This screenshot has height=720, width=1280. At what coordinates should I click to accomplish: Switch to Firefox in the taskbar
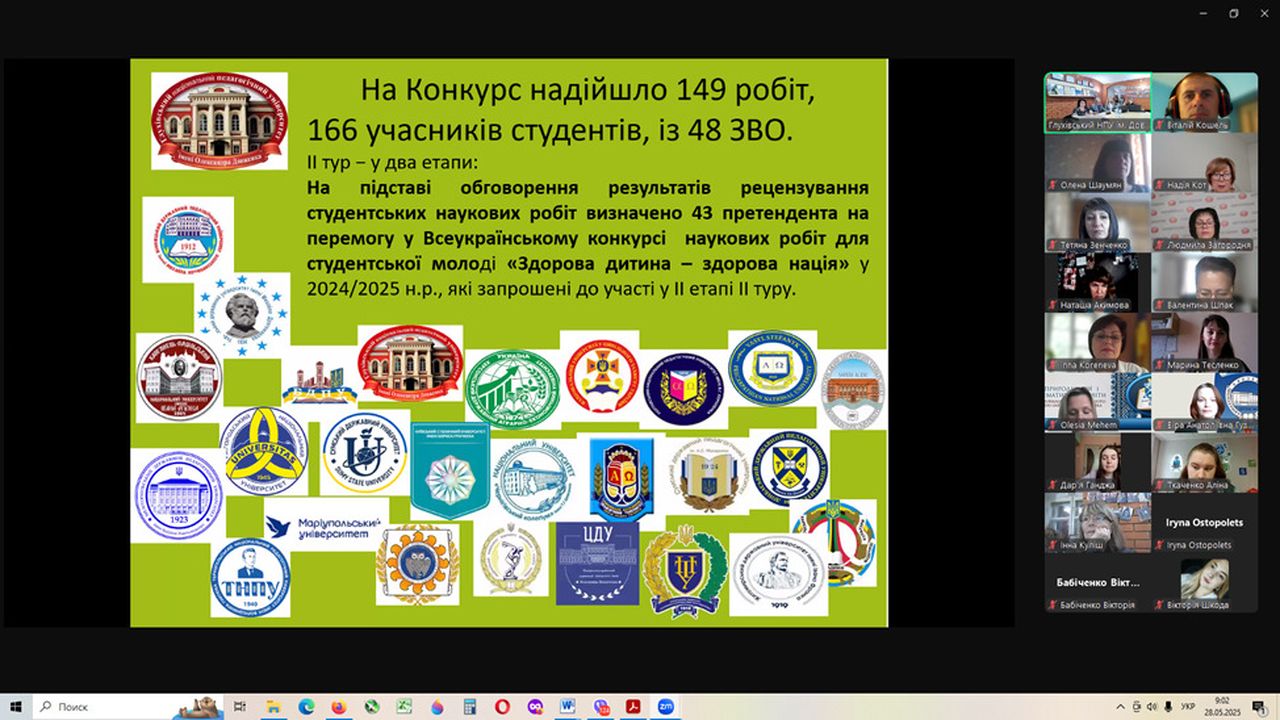coord(339,706)
